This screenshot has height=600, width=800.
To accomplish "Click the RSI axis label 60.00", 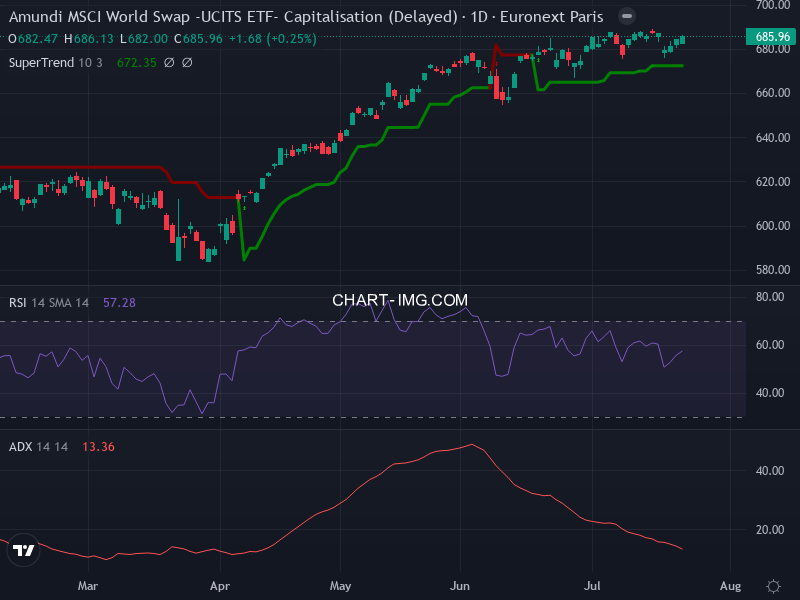I will point(770,345).
